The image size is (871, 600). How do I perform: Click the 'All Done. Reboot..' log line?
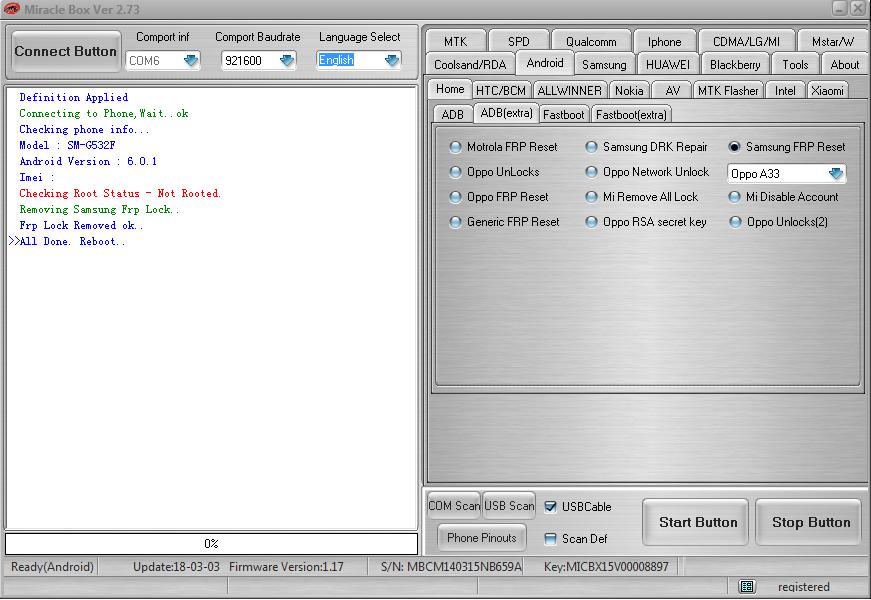(x=72, y=242)
